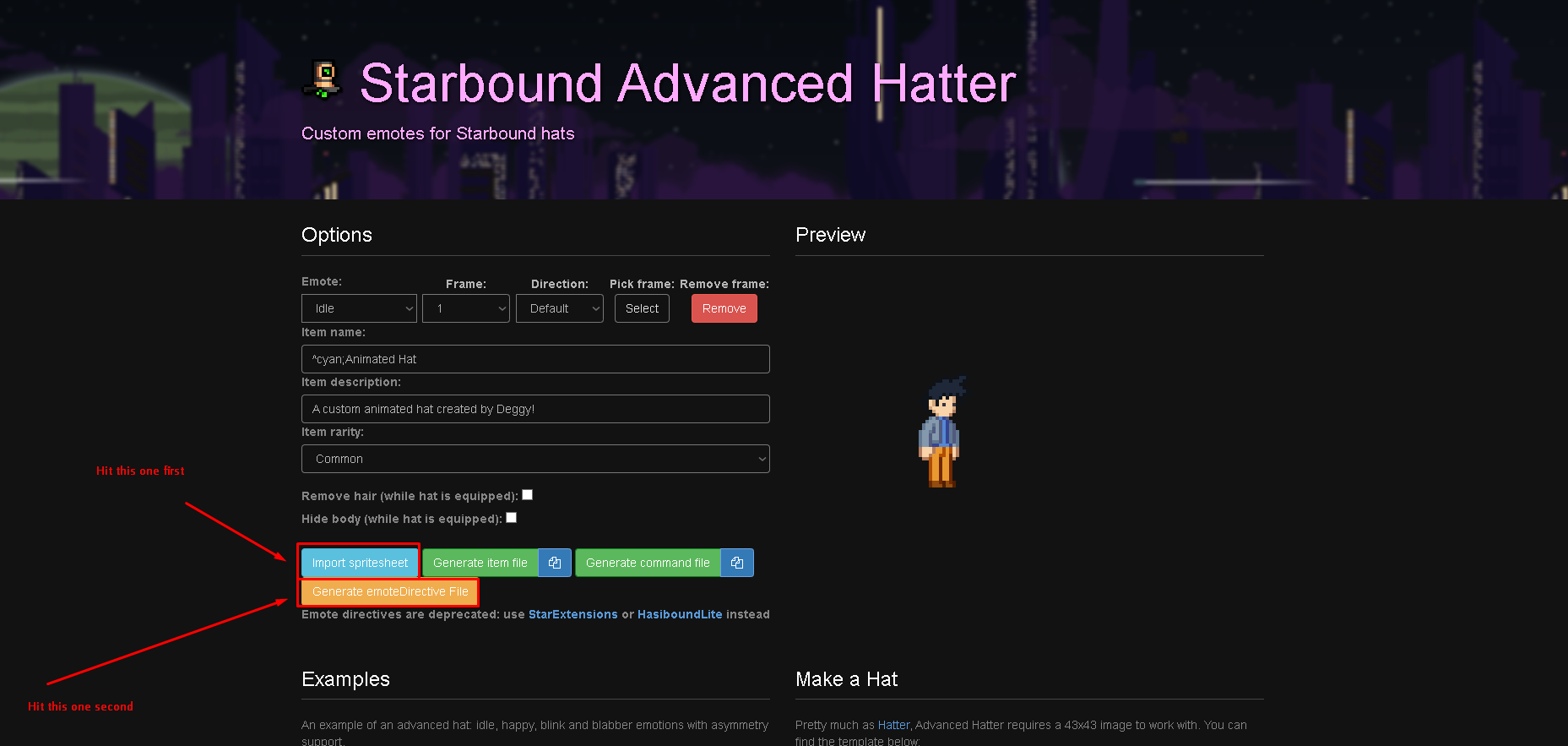This screenshot has width=1568, height=746.
Task: Click the Item name text field
Action: [x=535, y=359]
